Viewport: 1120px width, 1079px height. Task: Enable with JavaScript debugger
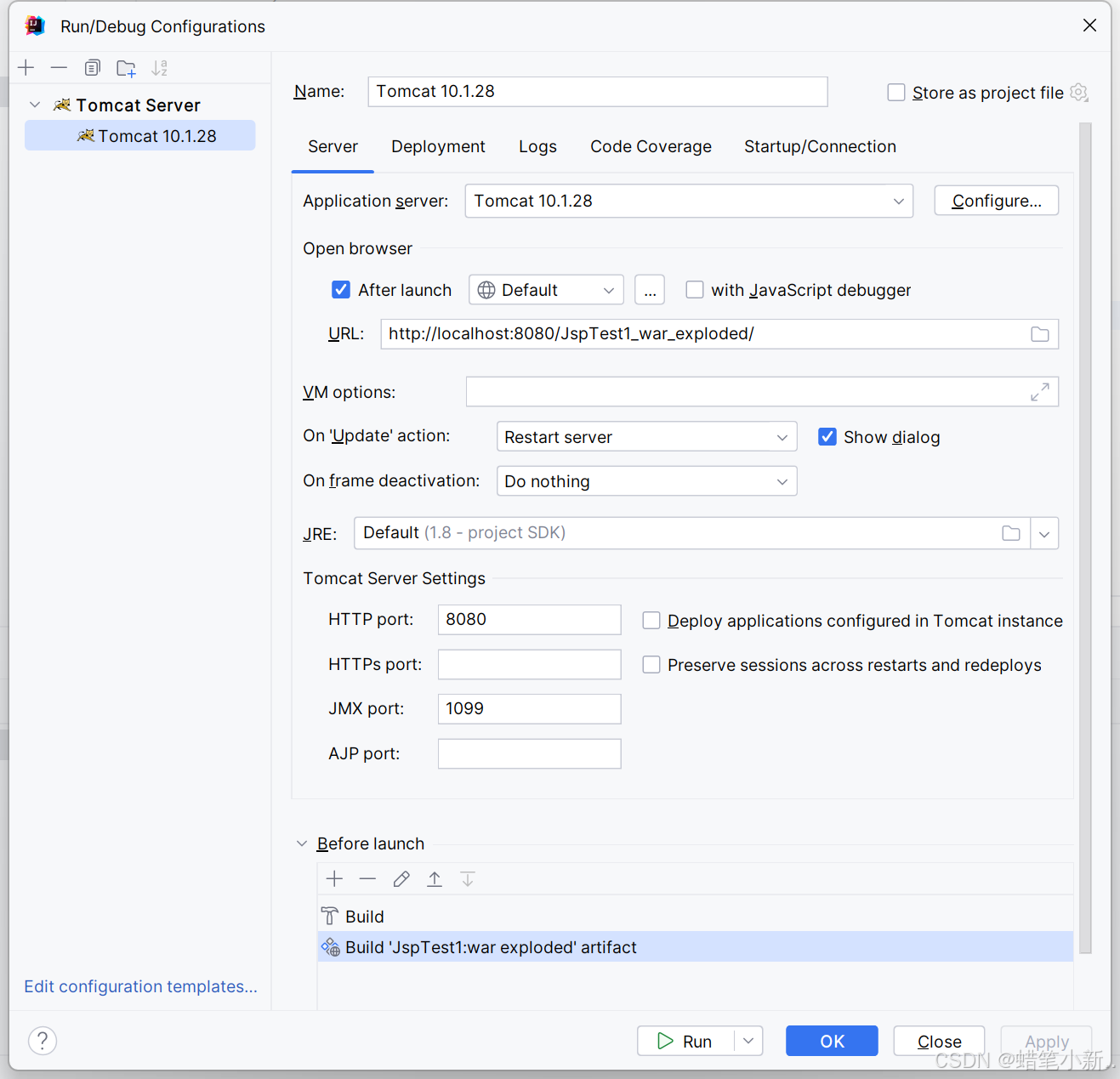point(695,290)
